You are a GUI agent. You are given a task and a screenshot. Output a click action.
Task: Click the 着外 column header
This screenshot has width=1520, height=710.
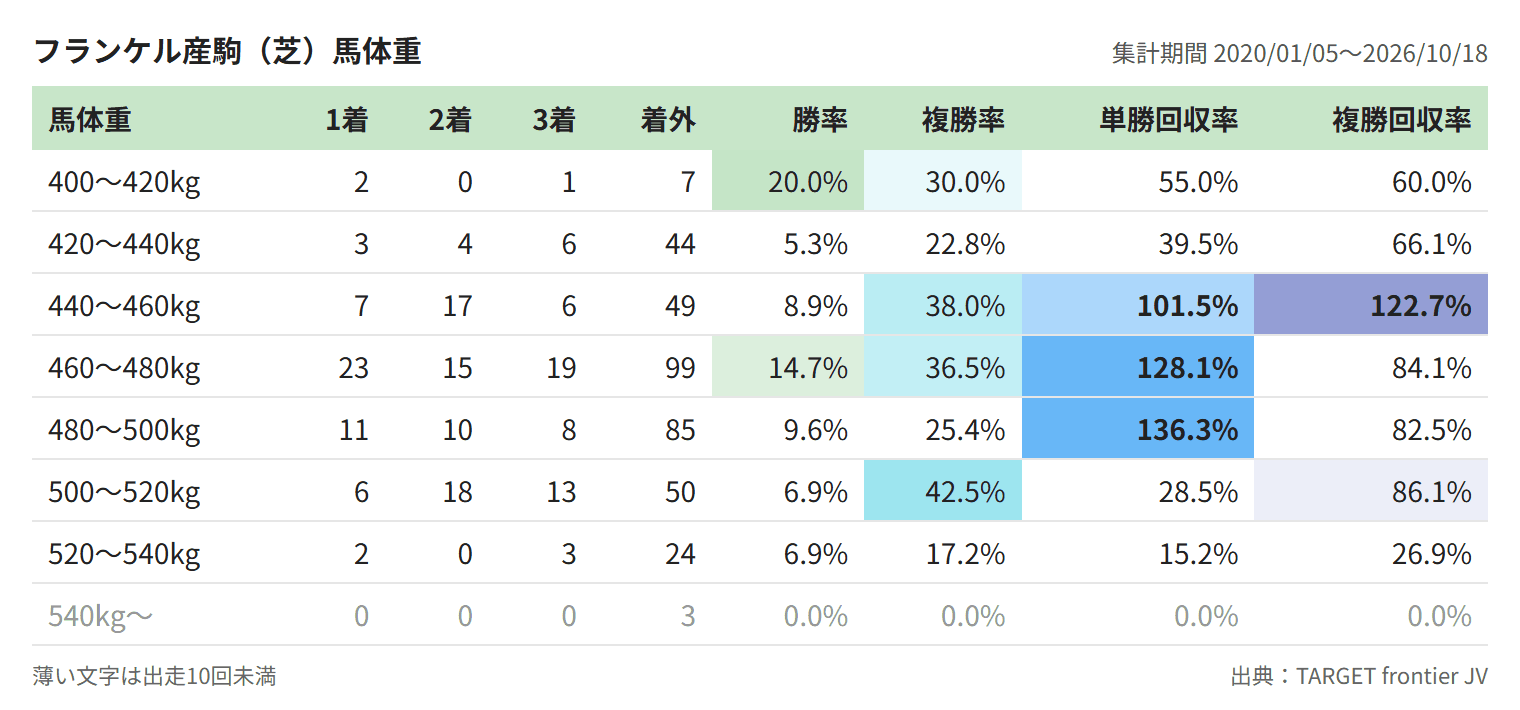(668, 119)
